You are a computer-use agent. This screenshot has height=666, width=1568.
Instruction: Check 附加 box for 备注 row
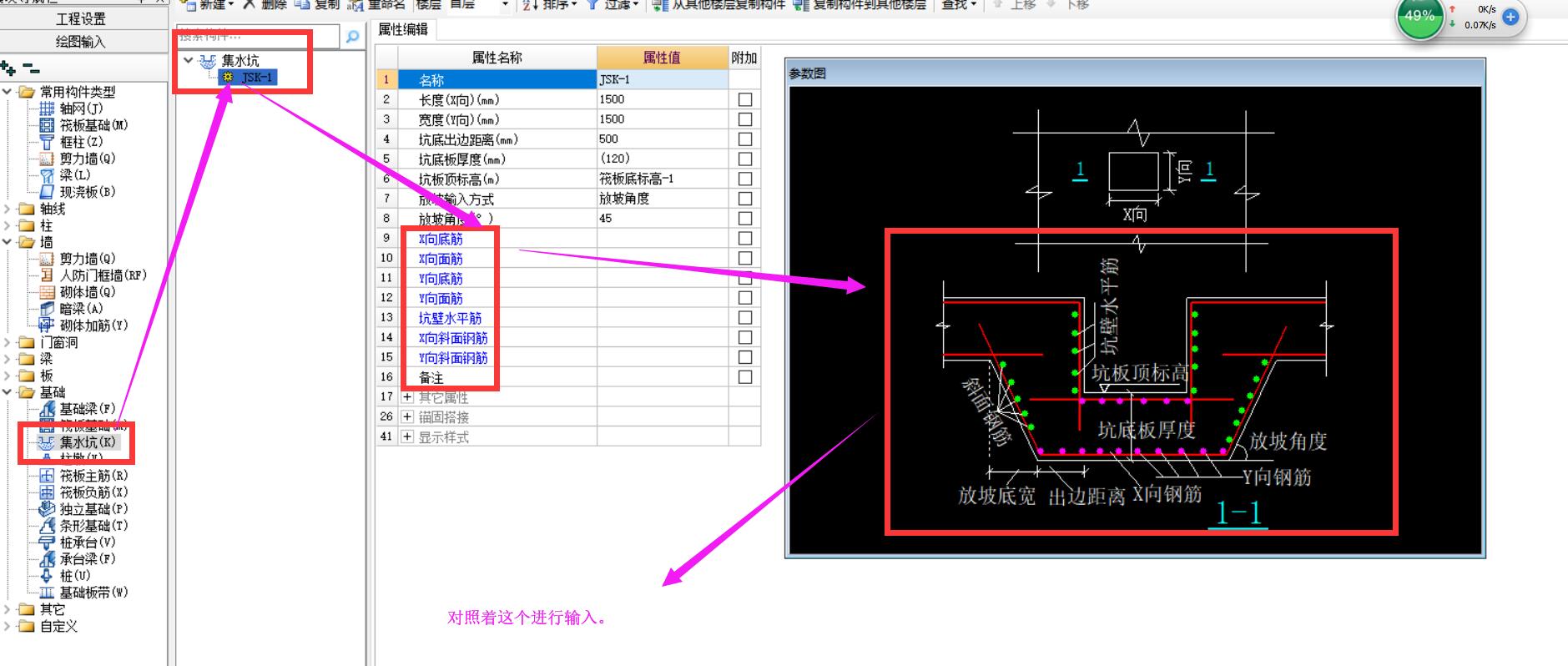(x=745, y=377)
